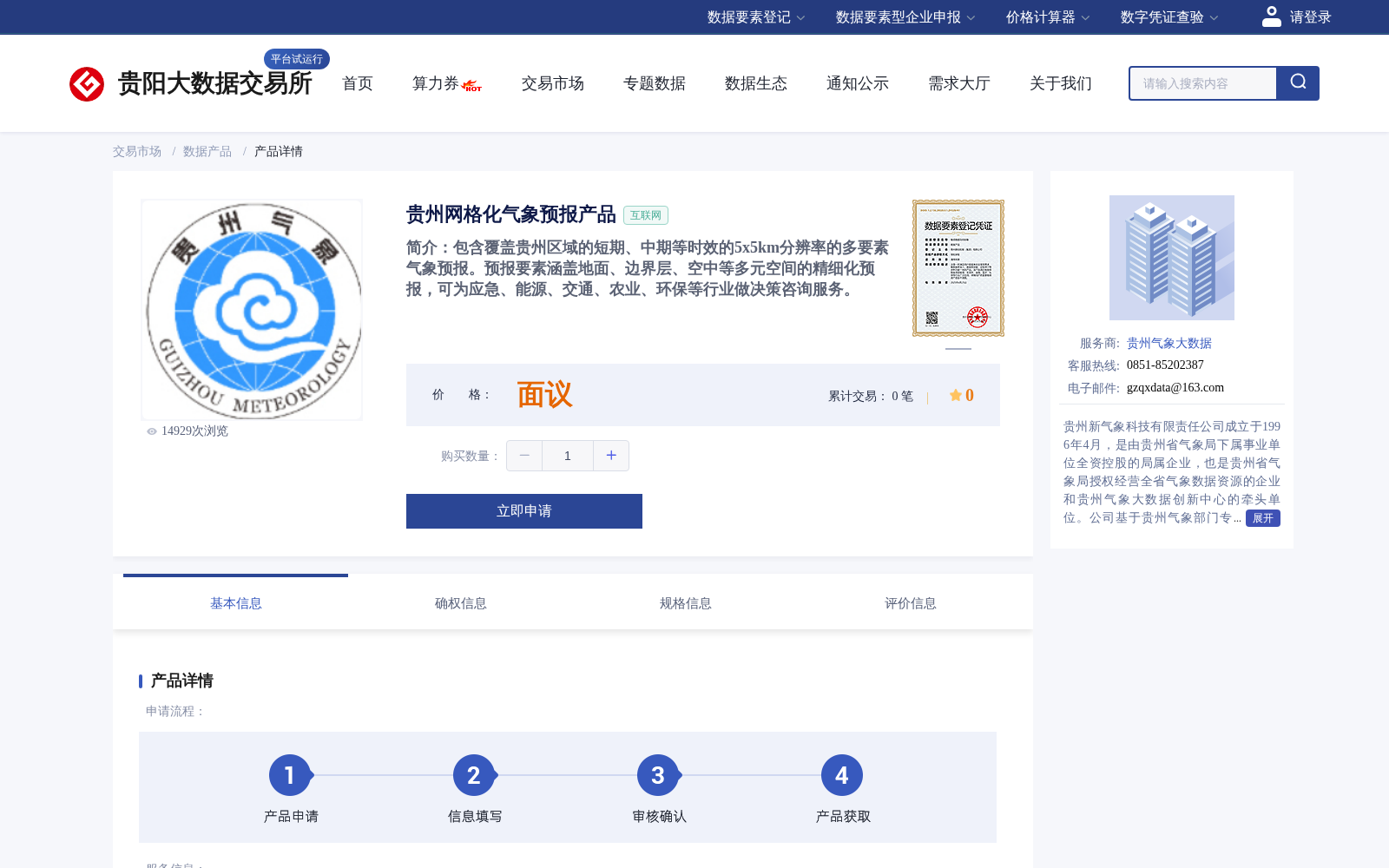
Task: Click step 4 产品获取 circle
Action: click(842, 775)
